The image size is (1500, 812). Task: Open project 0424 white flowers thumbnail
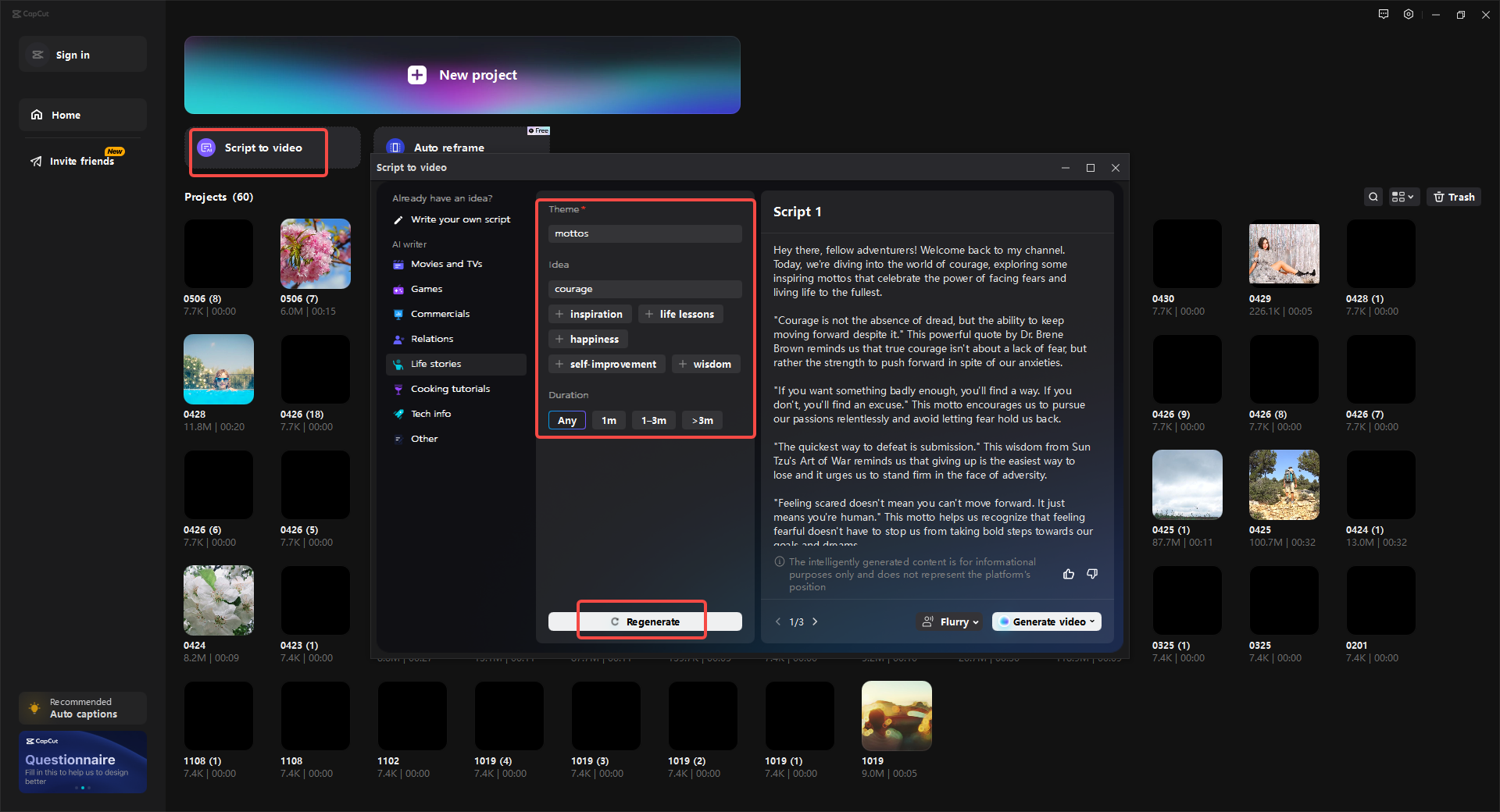(x=219, y=600)
